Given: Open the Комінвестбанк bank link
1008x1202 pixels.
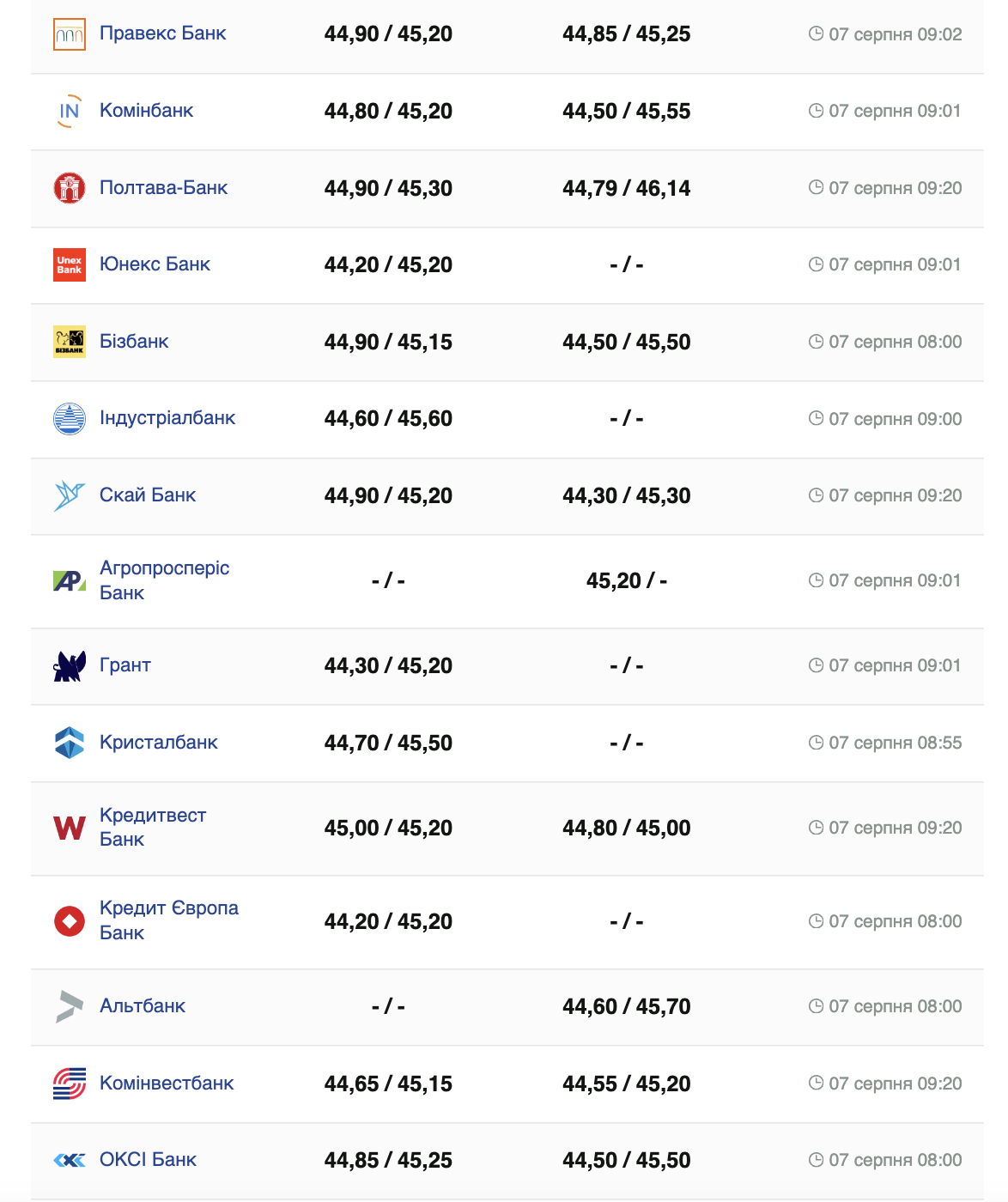Looking at the screenshot, I should [x=167, y=1084].
